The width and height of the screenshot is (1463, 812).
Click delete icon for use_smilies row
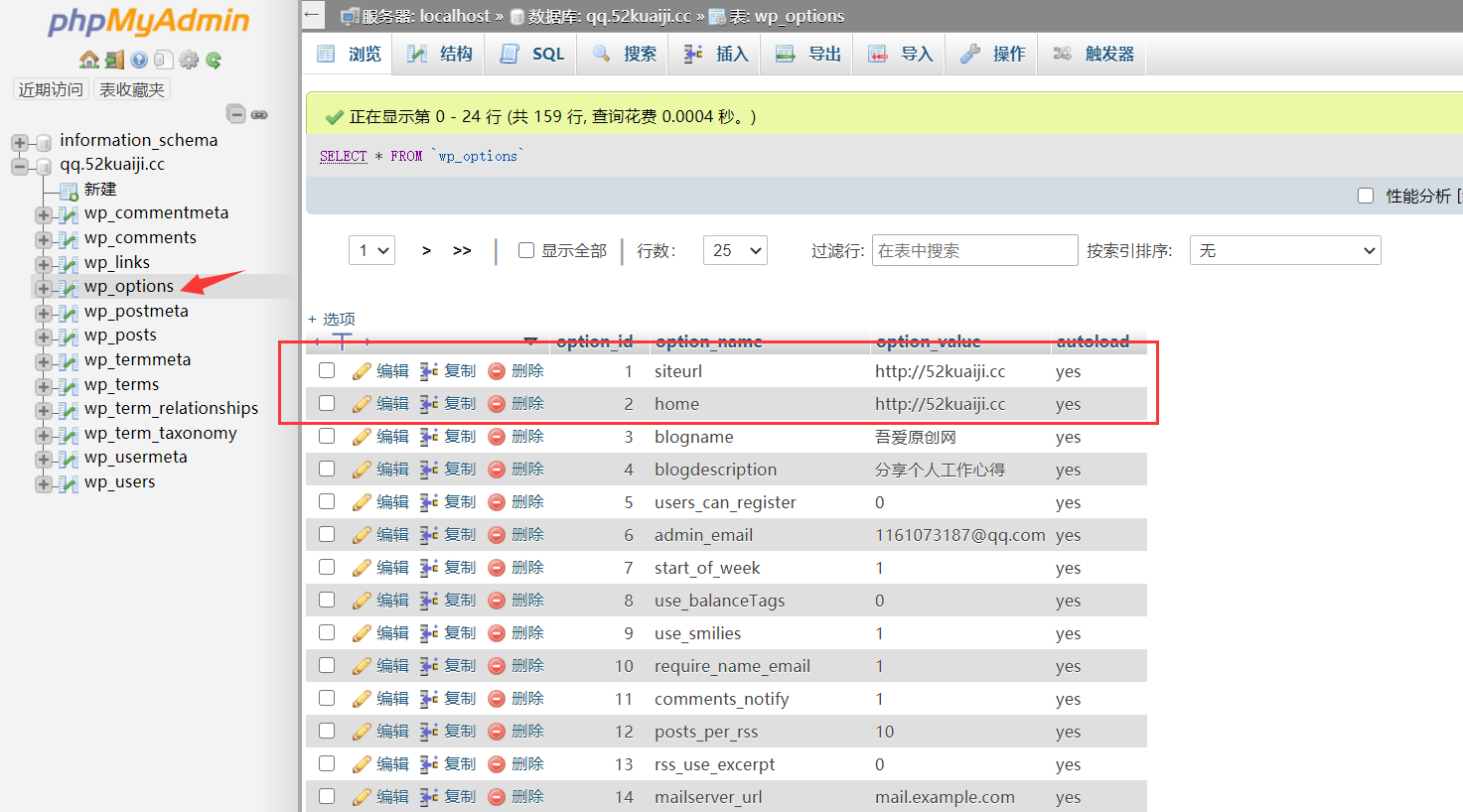point(497,633)
